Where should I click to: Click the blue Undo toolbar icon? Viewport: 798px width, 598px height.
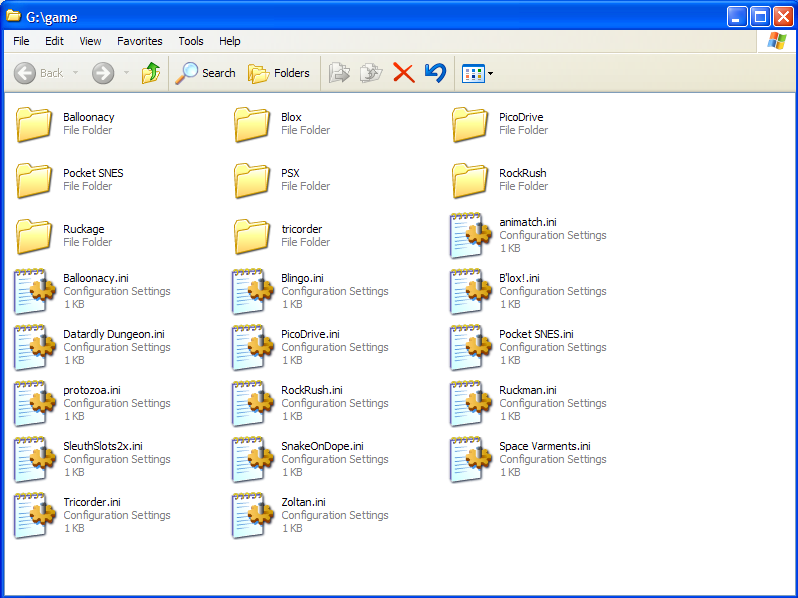click(435, 73)
